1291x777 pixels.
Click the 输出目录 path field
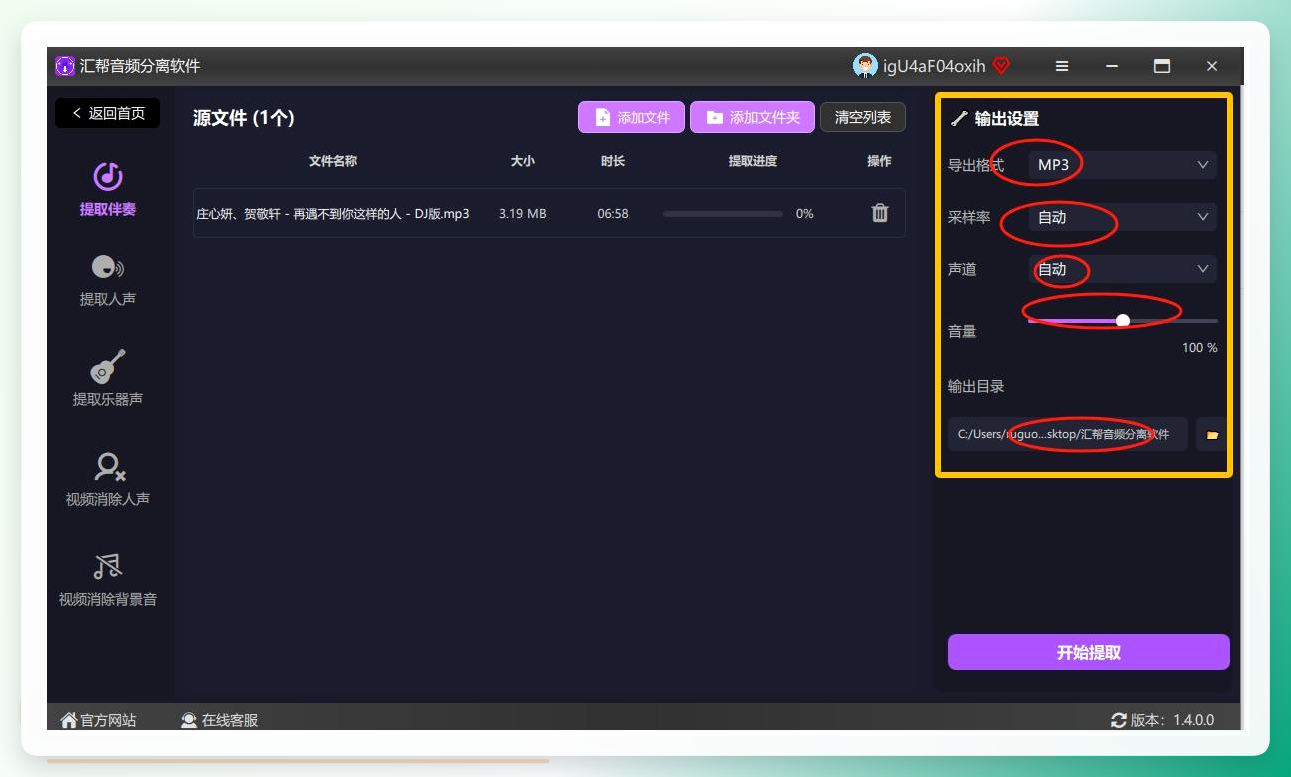tap(1068, 435)
